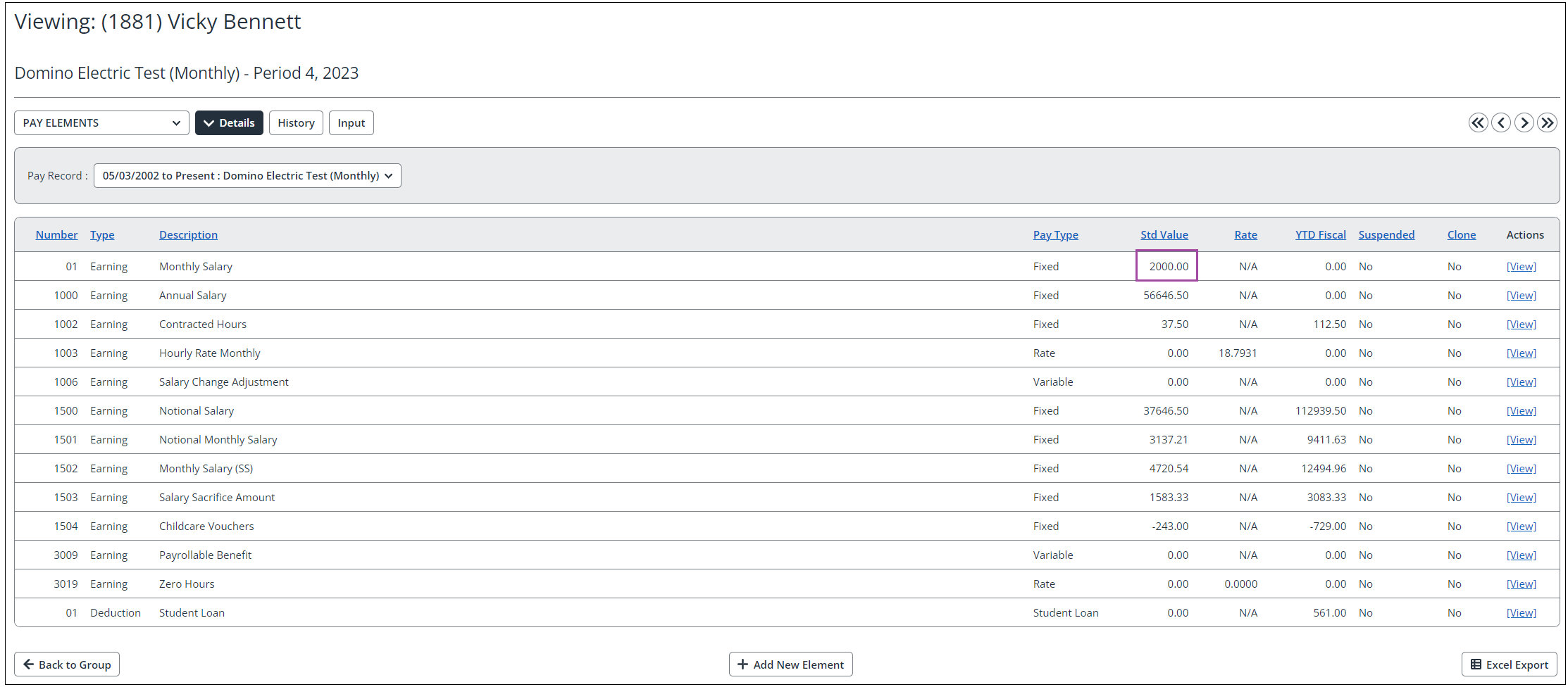Click the Excel Export button

[1509, 664]
